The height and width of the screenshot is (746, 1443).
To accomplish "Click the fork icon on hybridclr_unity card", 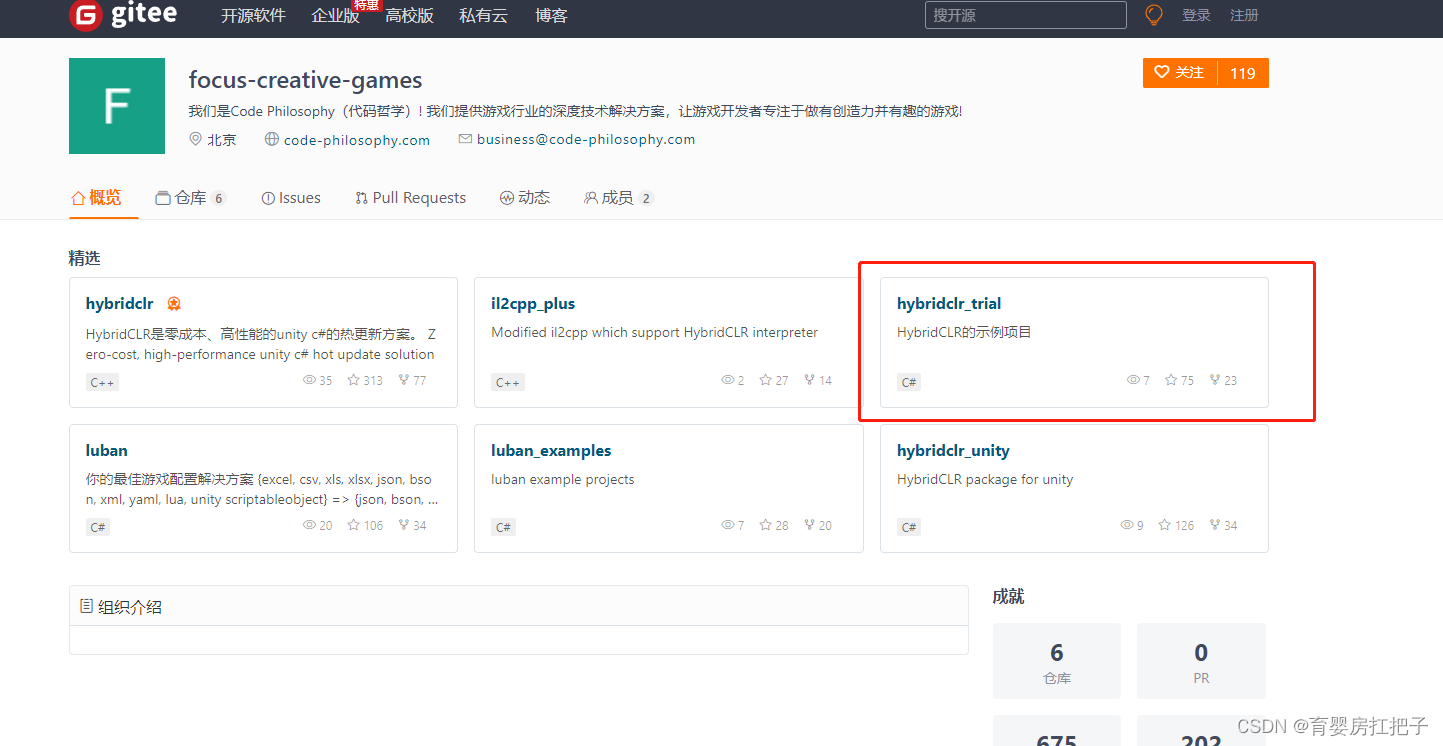I will coord(1215,525).
